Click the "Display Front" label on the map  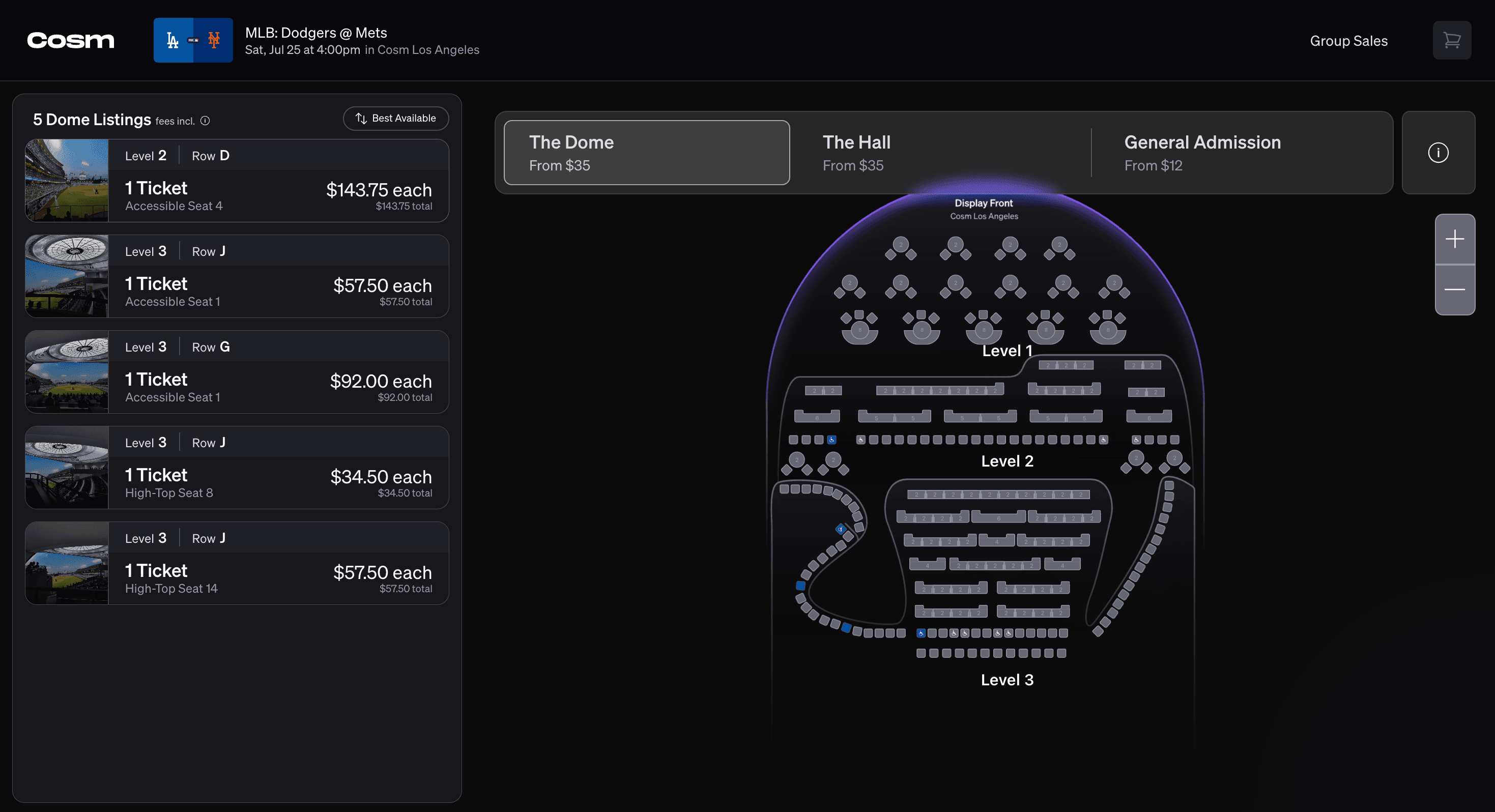click(x=984, y=203)
